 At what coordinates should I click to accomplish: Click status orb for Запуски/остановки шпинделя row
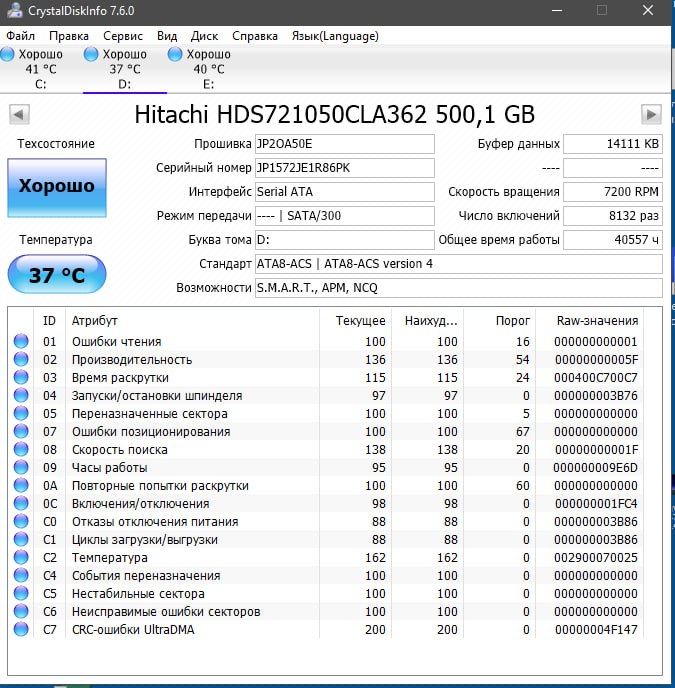click(21, 395)
